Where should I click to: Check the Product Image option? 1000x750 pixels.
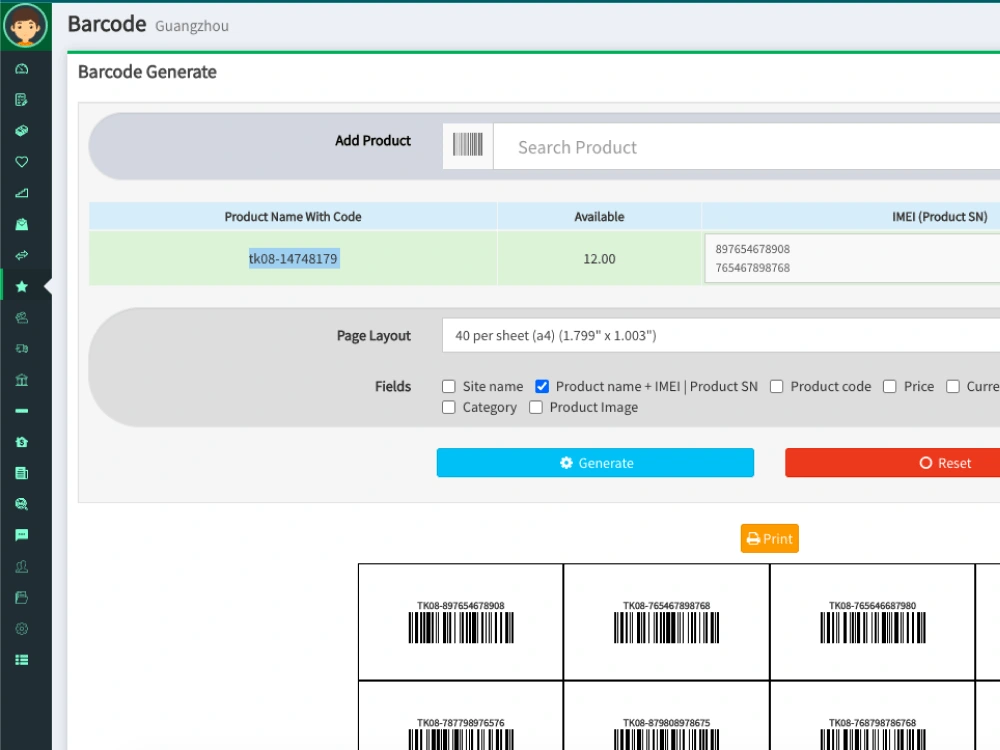pos(536,407)
